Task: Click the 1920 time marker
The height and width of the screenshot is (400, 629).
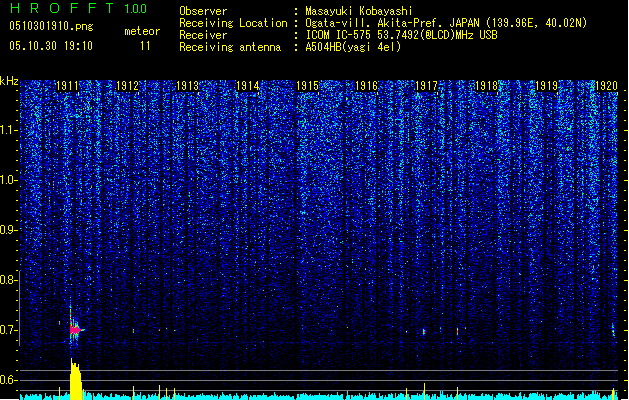Action: pyautogui.click(x=606, y=86)
